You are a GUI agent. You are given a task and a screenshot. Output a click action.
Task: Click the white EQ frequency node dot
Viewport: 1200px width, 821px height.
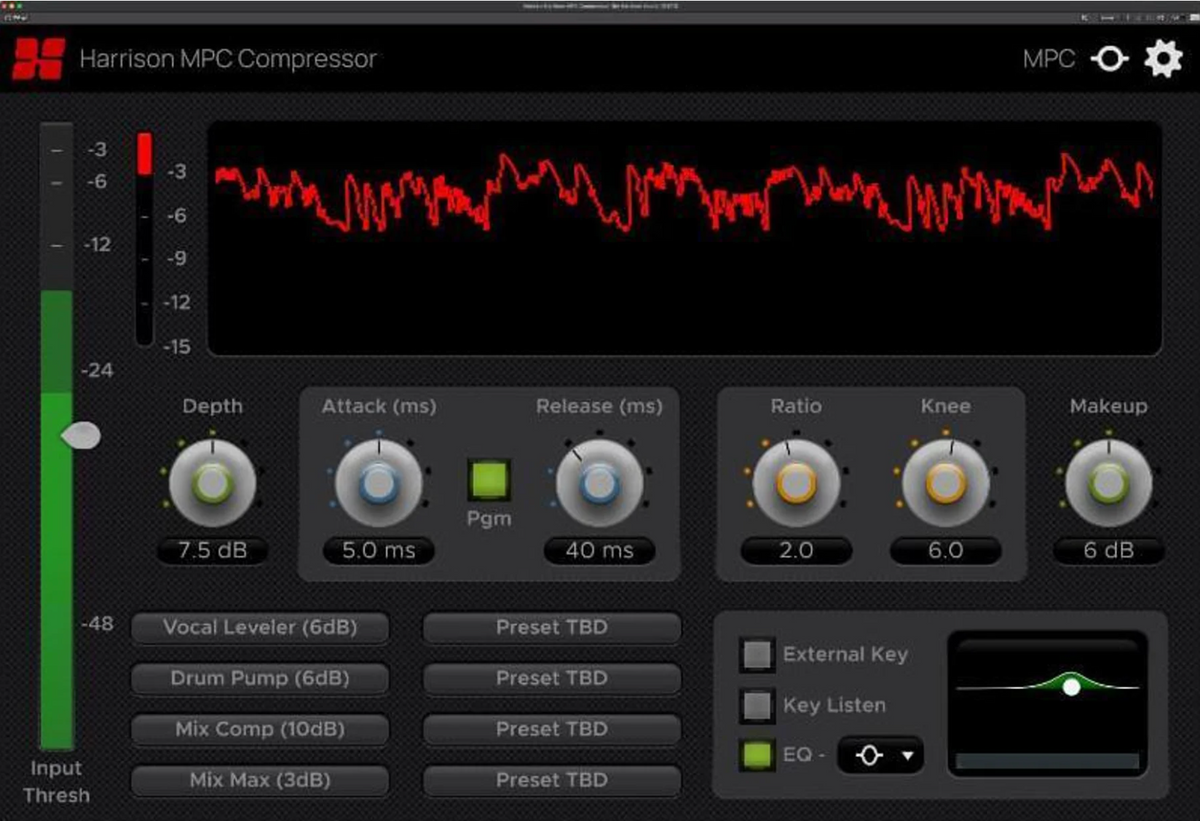[x=1071, y=686]
